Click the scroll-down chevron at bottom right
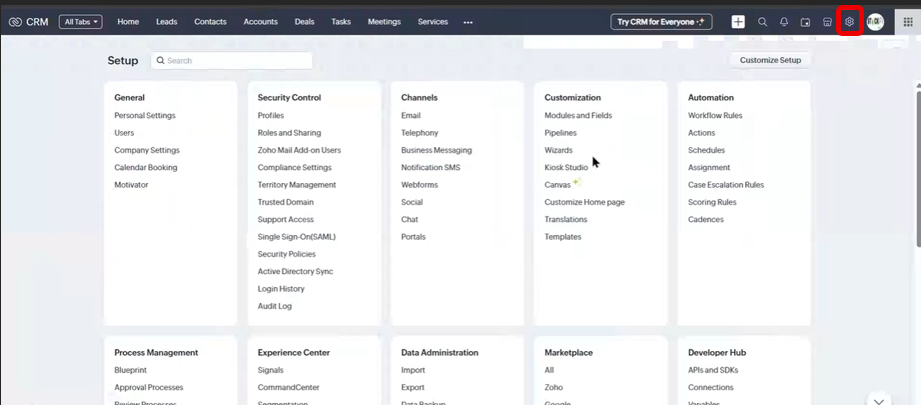Viewport: 921px width, 405px height. pos(878,400)
